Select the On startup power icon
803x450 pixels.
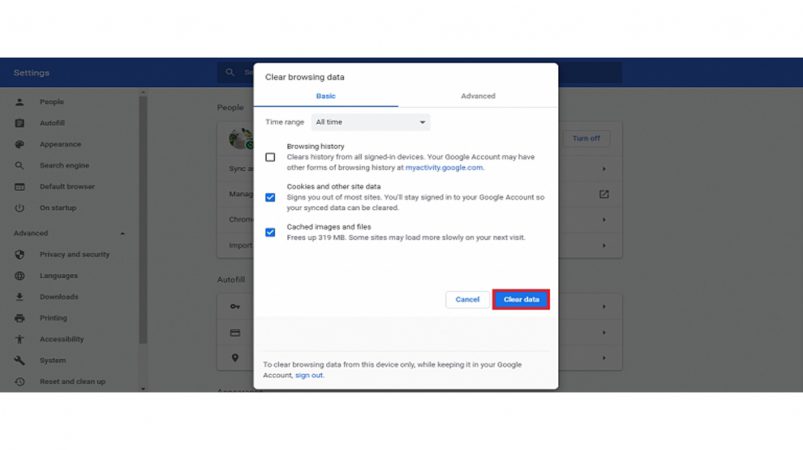coord(19,208)
